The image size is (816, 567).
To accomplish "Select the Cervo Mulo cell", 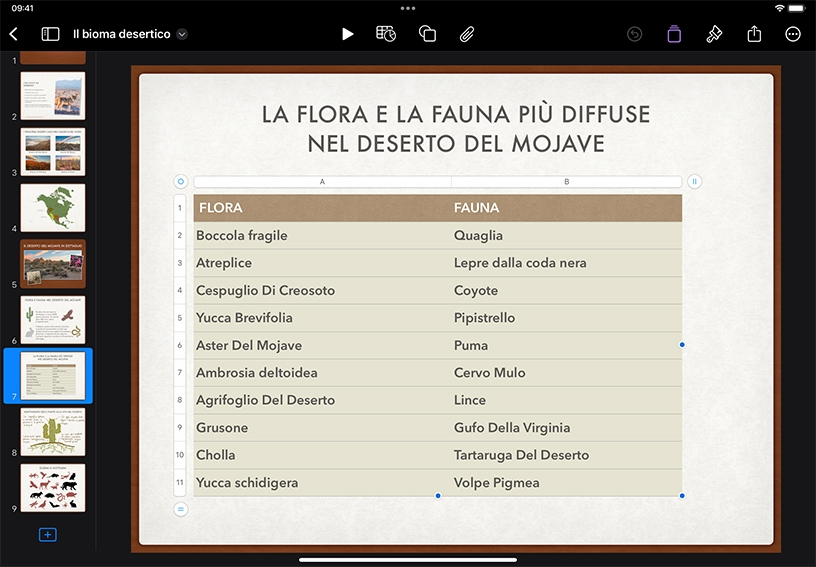I will point(567,373).
